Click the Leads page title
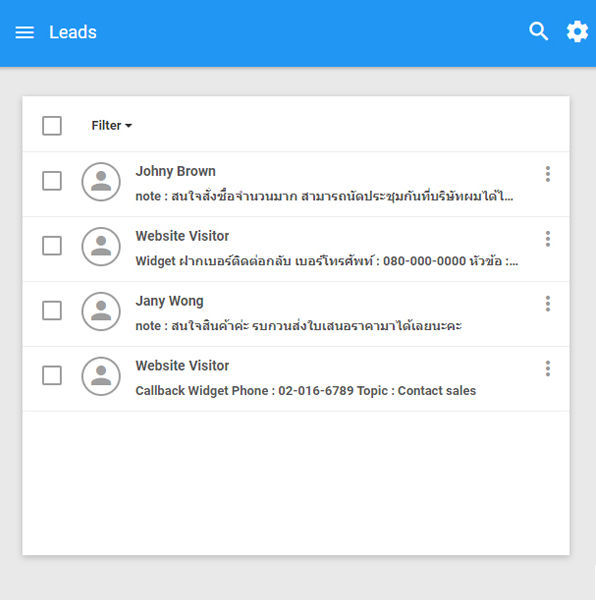Viewport: 596px width, 600px height. [x=73, y=32]
